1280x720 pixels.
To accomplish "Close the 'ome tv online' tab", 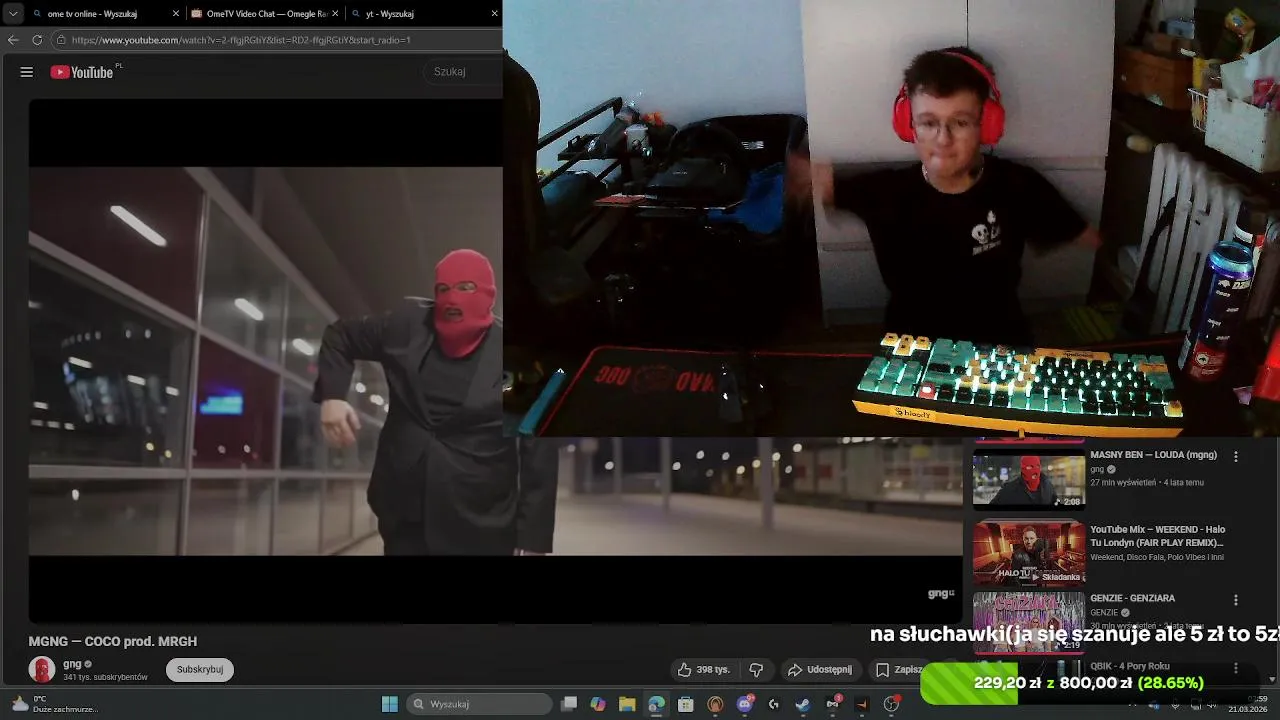I will tap(176, 14).
